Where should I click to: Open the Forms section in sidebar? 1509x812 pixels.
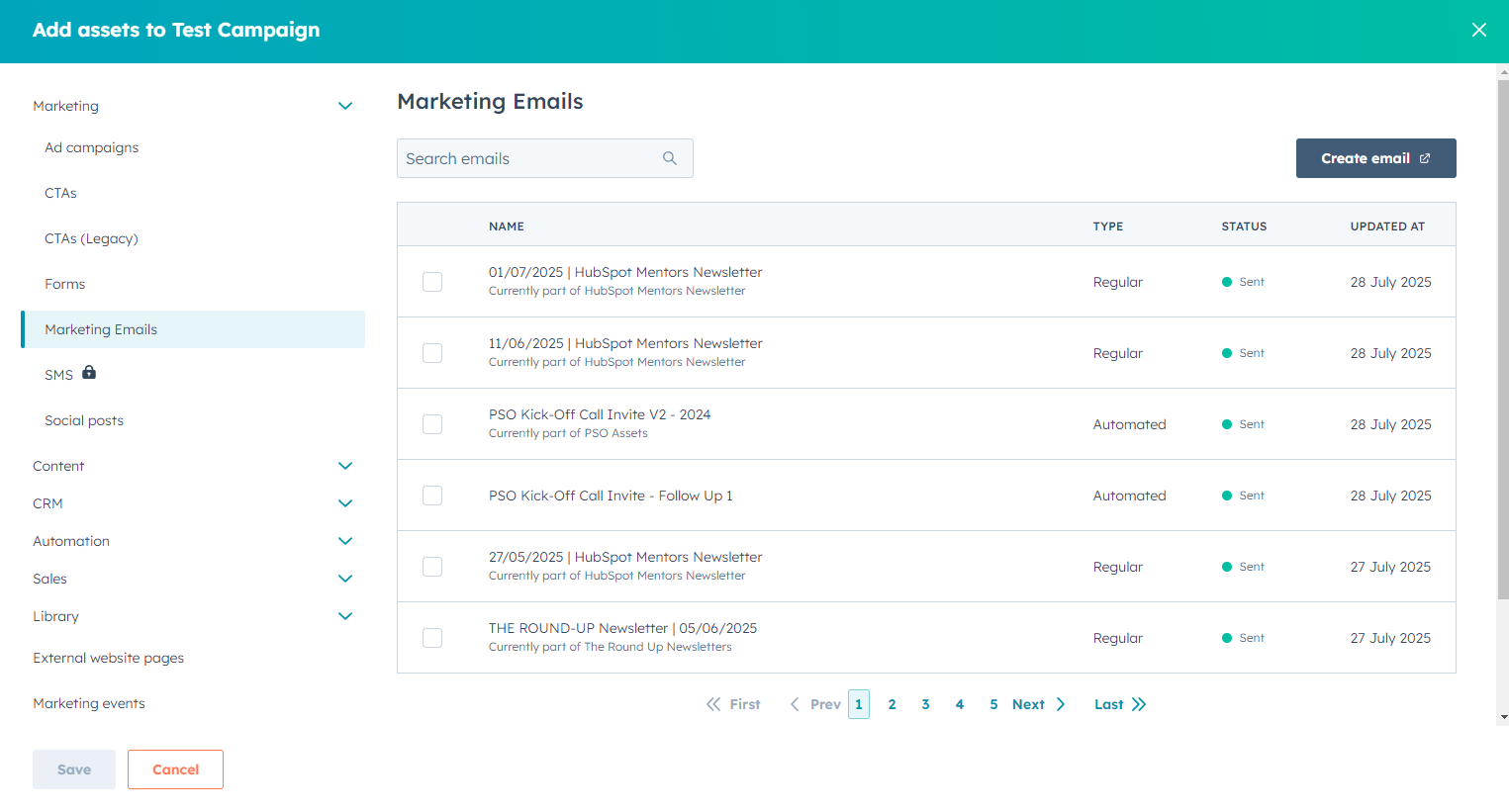point(64,283)
